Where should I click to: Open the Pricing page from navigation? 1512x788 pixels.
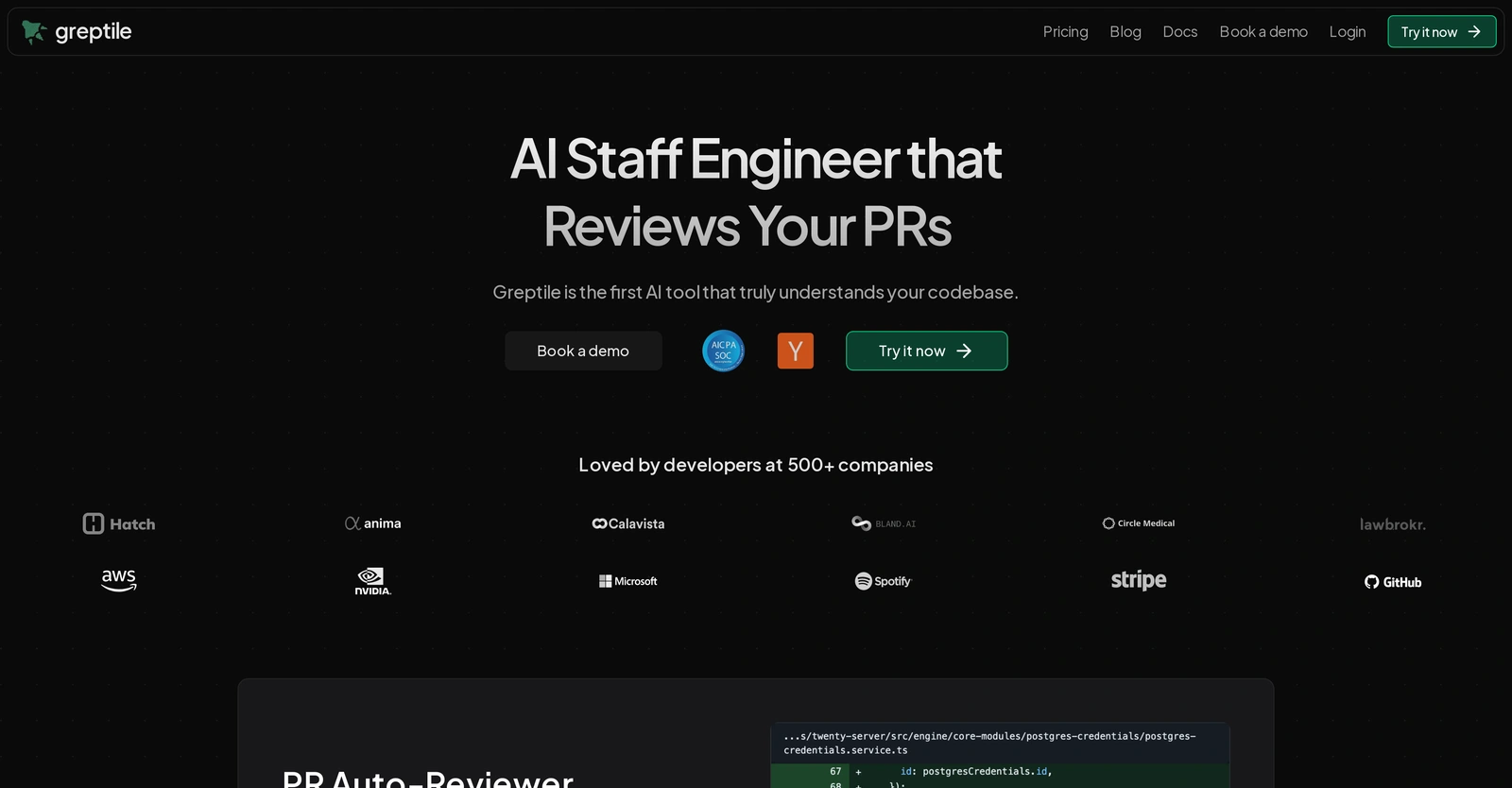pyautogui.click(x=1066, y=32)
